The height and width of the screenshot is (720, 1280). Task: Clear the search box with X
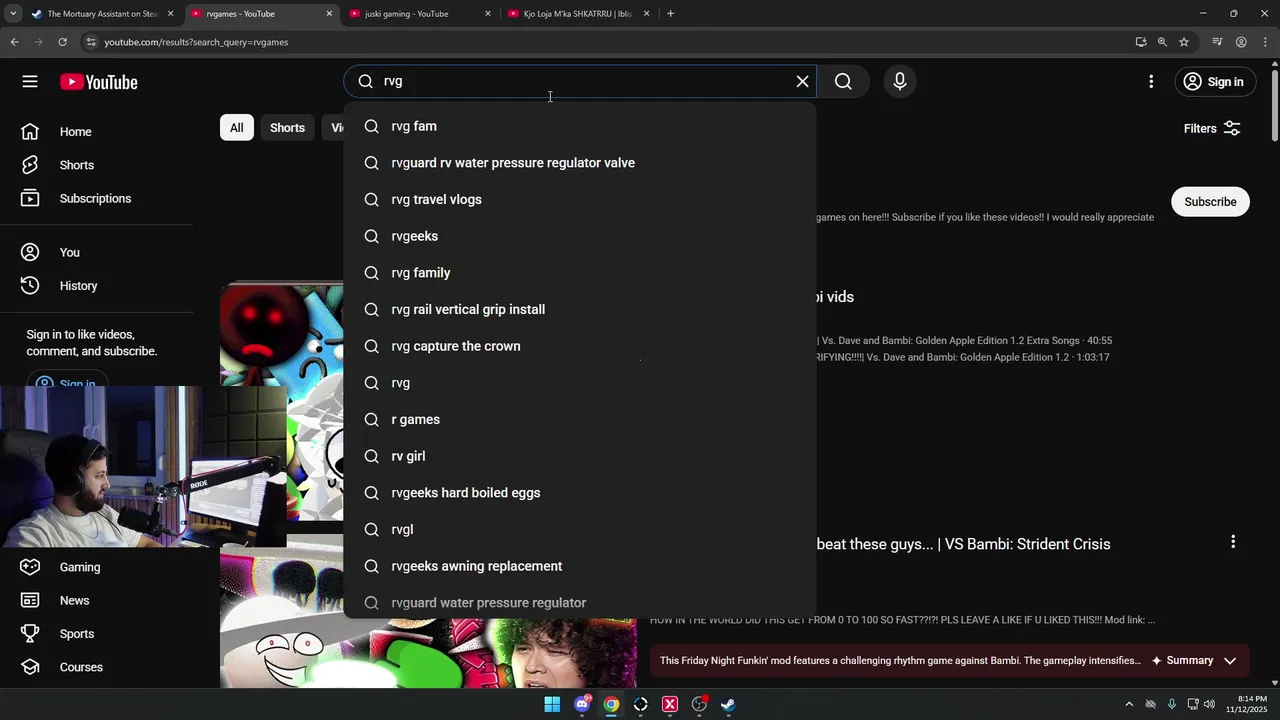802,82
